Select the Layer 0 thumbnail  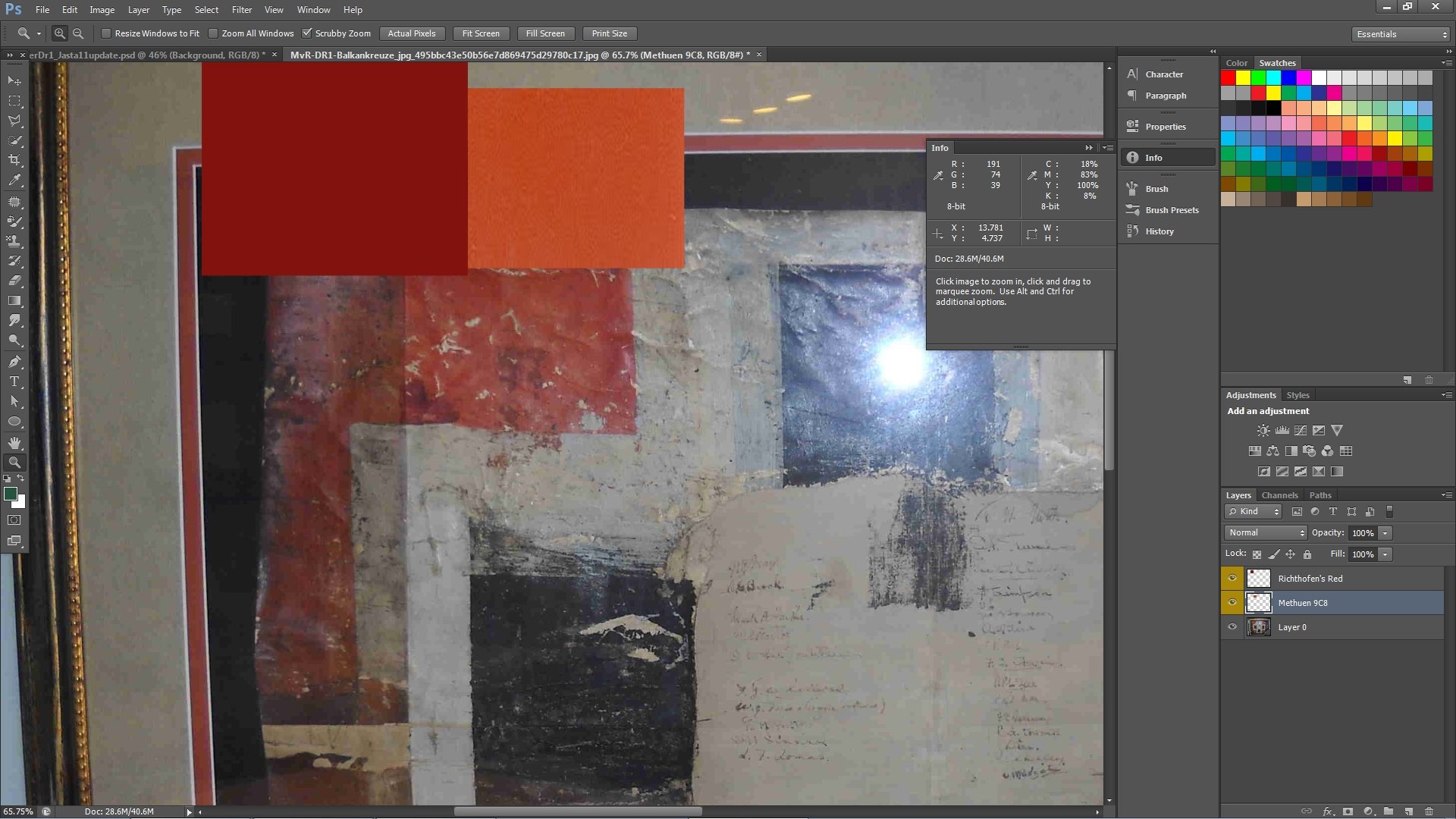tap(1259, 627)
